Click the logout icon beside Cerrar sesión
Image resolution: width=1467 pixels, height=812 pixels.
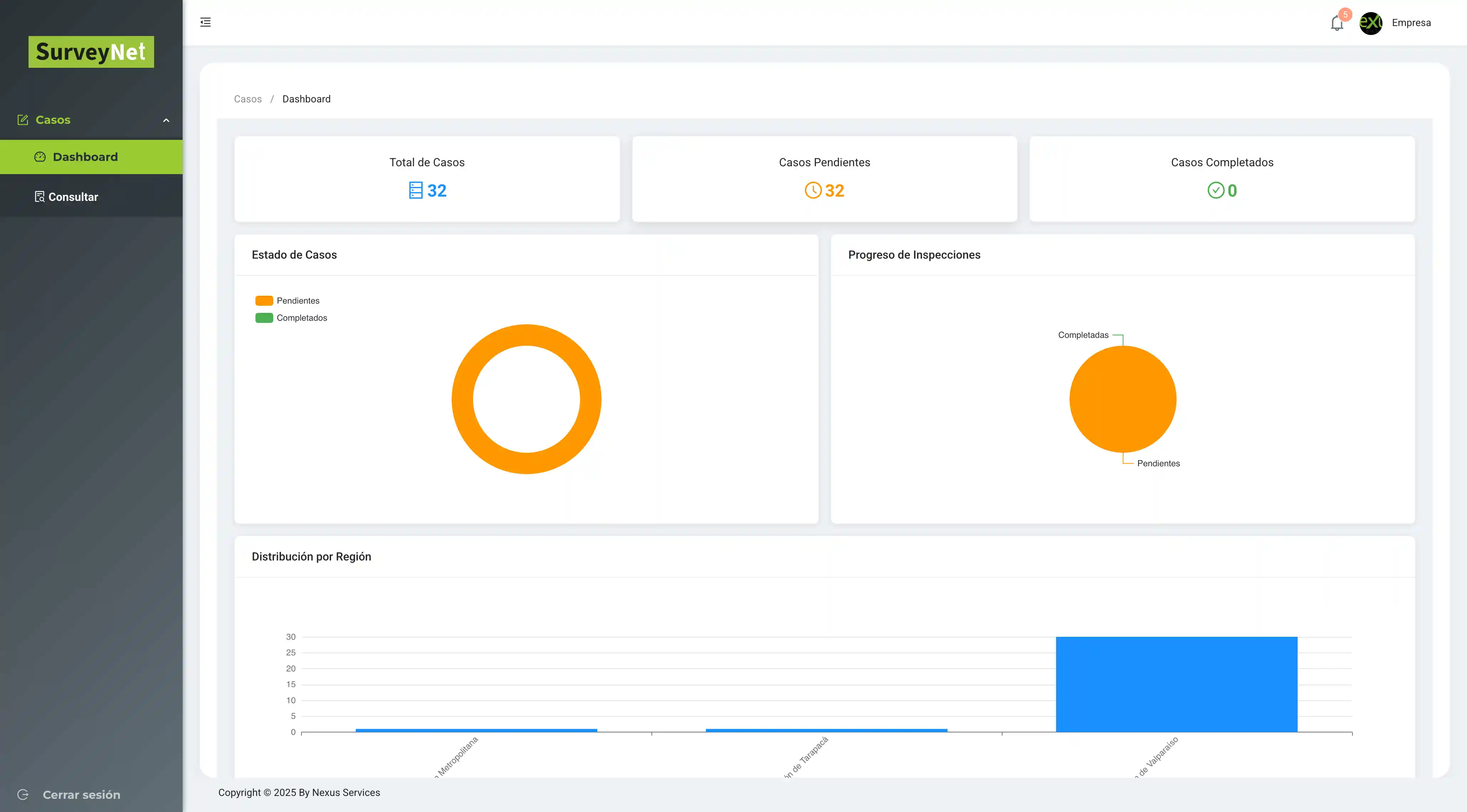23,795
